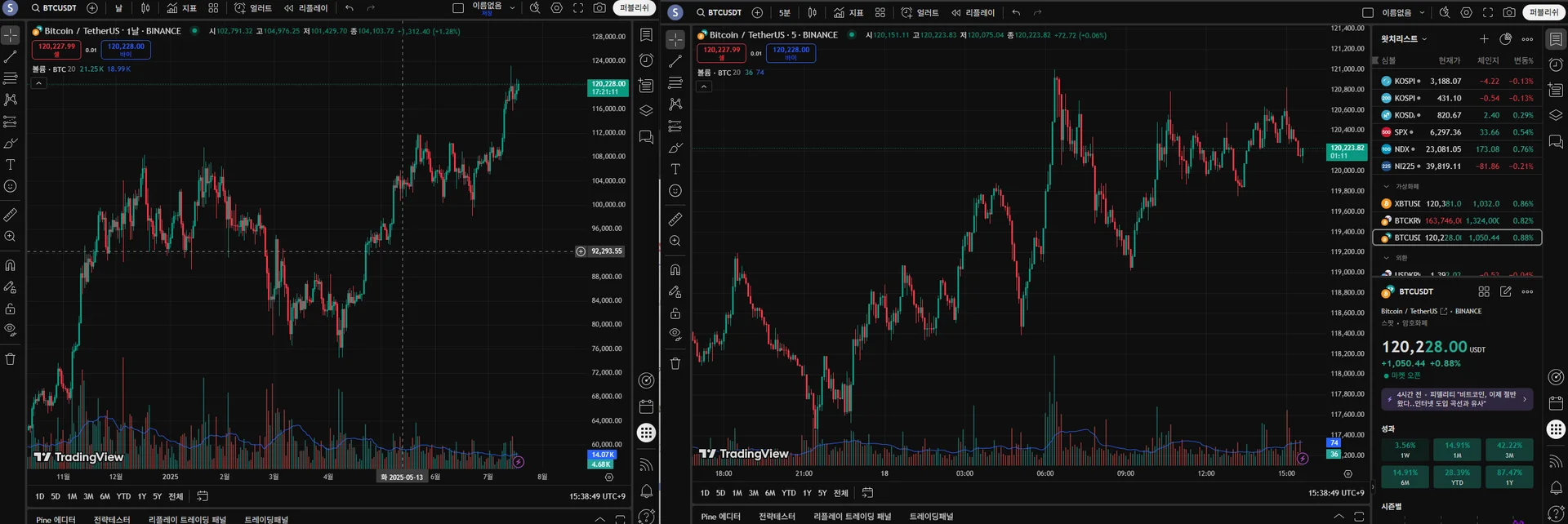Open the calendar panel in the right window

click(x=1556, y=403)
